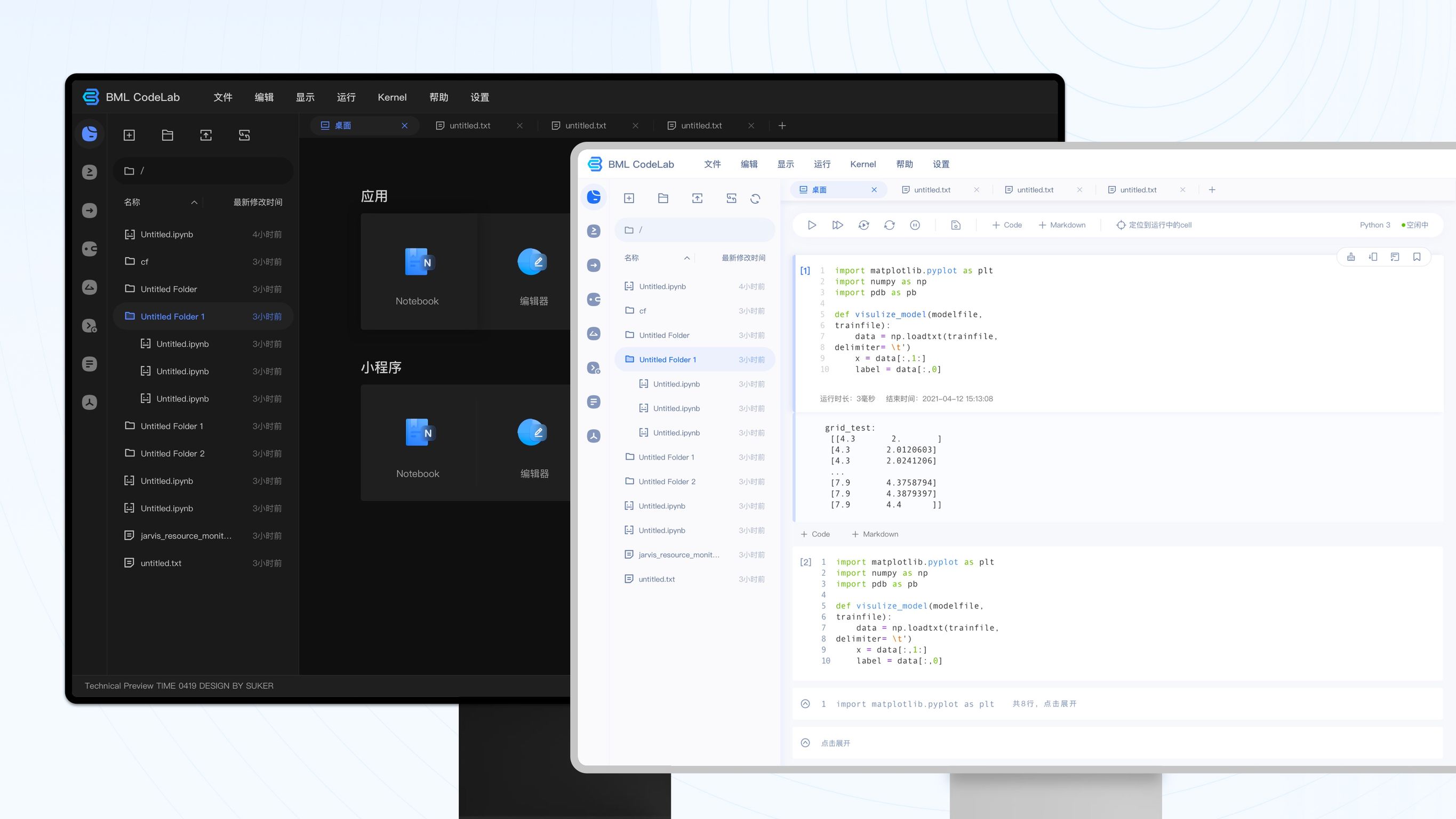Save the notebook
Viewport: 1456px width, 819px height.
point(955,224)
